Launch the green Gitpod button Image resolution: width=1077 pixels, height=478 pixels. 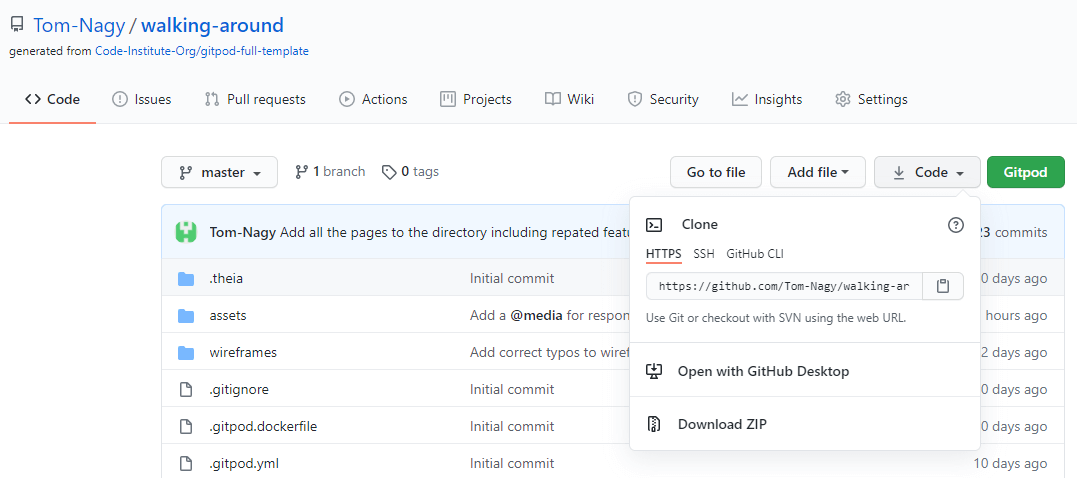pos(1025,172)
